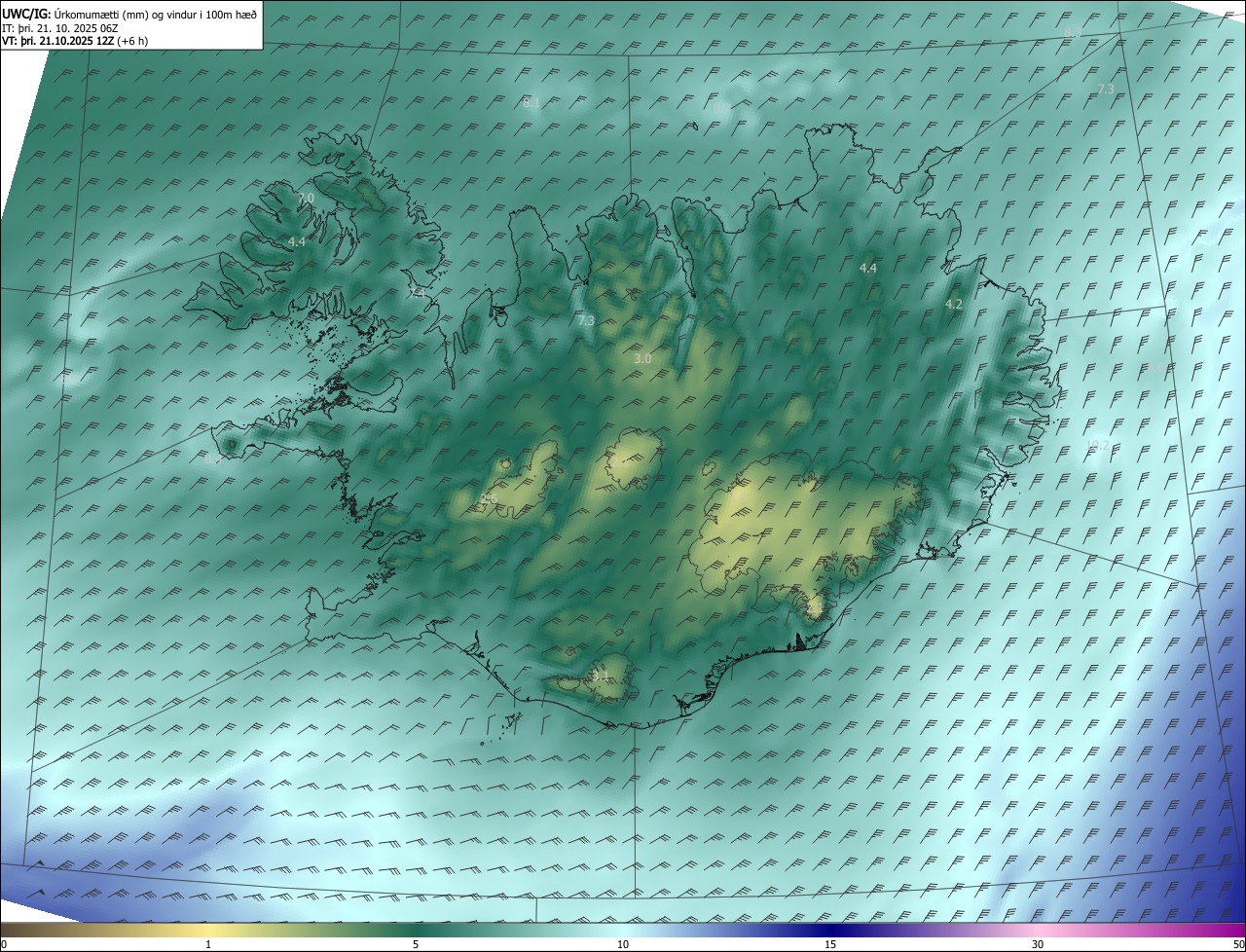Click the 1 tick on the colour scale
1246x952 pixels.
click(x=208, y=944)
